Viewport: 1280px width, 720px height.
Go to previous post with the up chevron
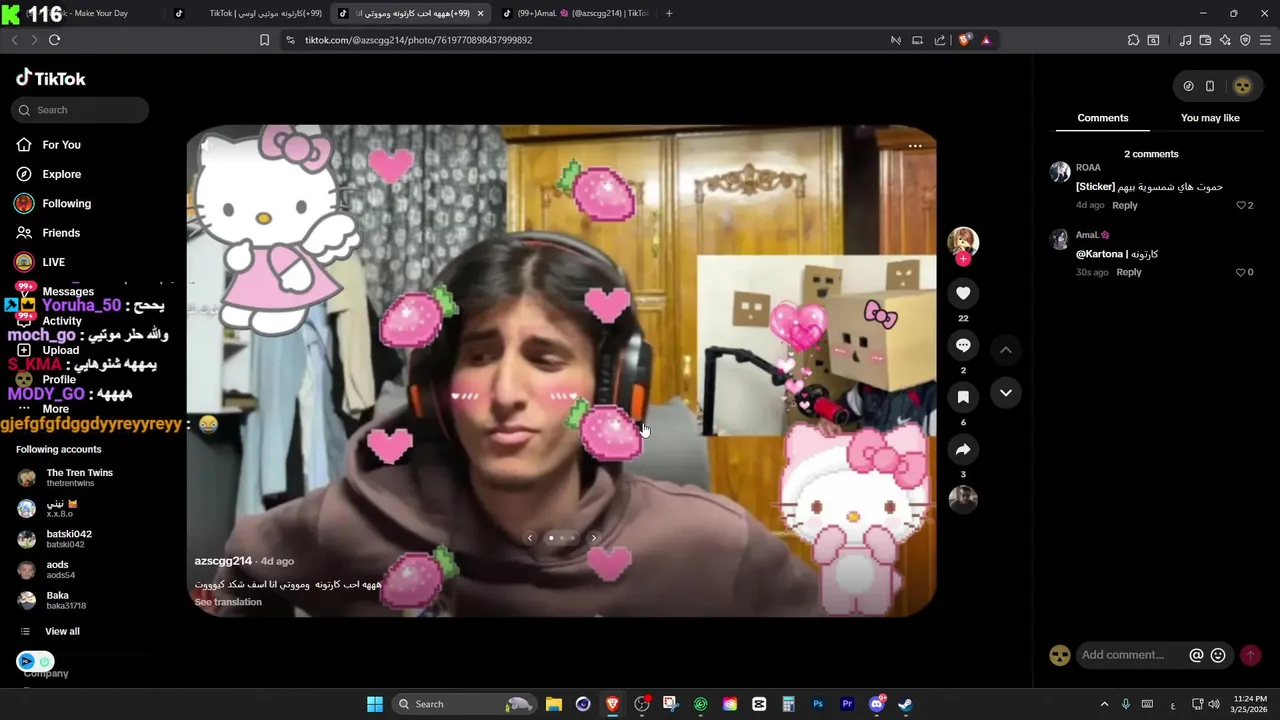pyautogui.click(x=1006, y=350)
